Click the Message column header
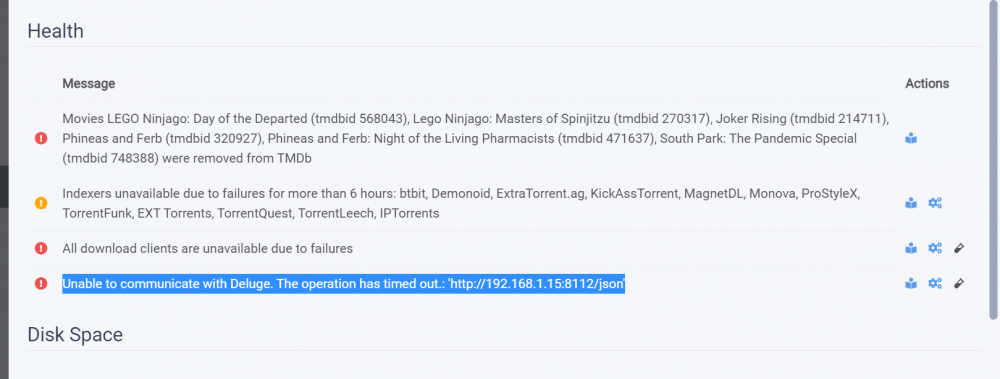 pyautogui.click(x=89, y=84)
